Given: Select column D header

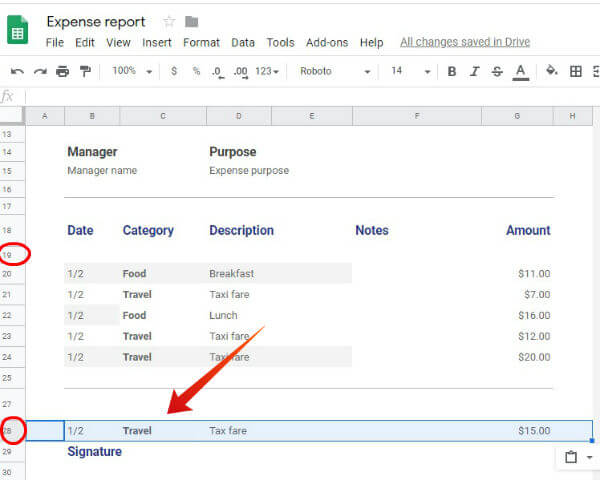Looking at the screenshot, I should coord(239,116).
